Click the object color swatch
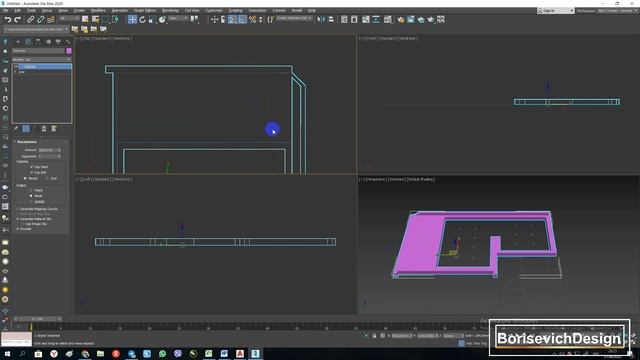Viewport: 640px width, 360px height. click(69, 51)
